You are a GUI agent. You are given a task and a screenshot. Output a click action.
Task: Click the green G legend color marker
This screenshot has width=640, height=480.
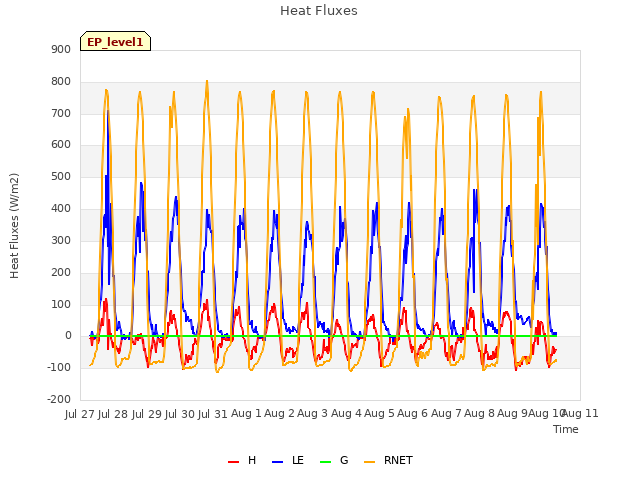click(x=325, y=462)
